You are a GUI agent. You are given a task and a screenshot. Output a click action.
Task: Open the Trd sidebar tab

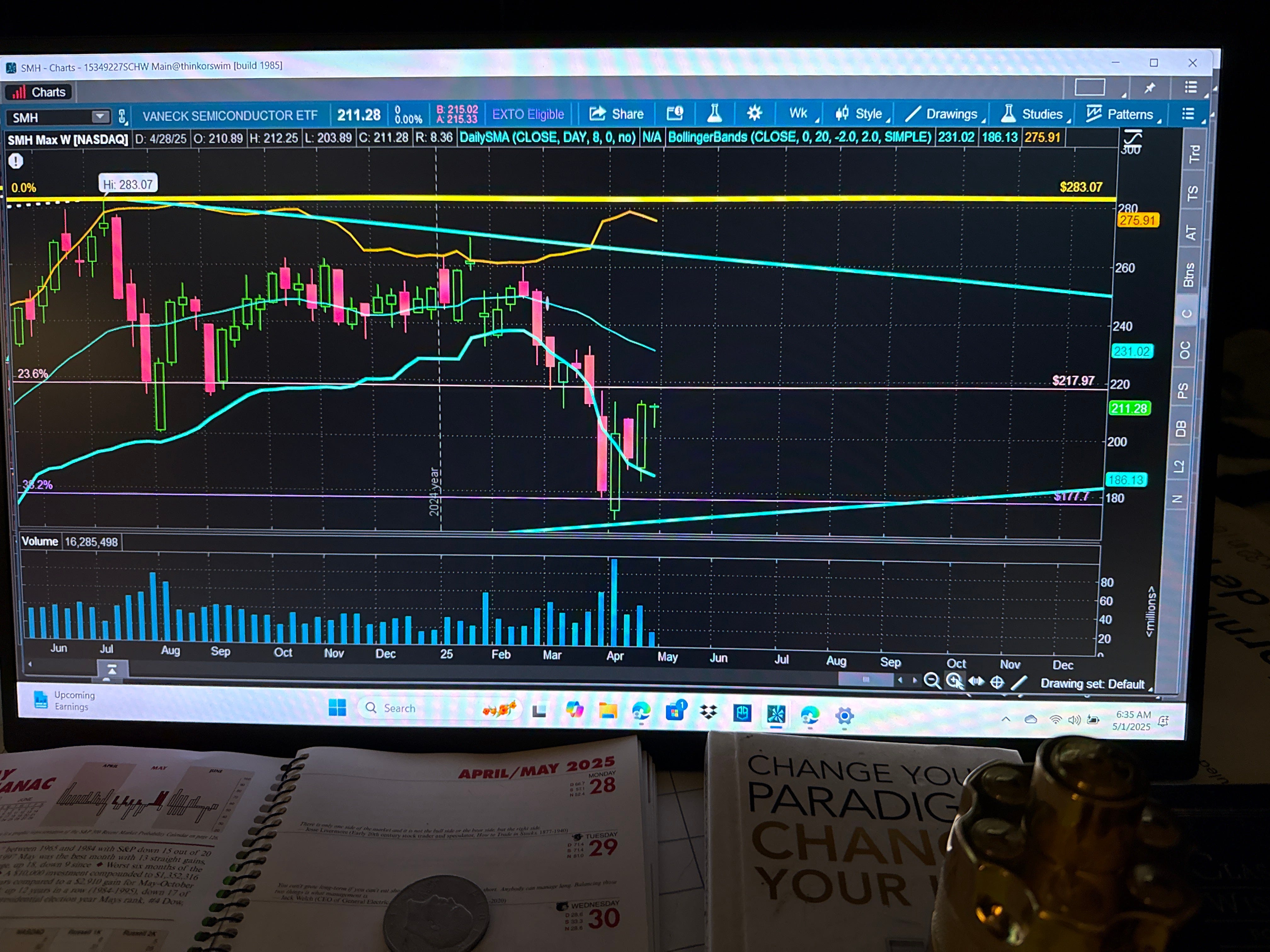coord(1194,153)
